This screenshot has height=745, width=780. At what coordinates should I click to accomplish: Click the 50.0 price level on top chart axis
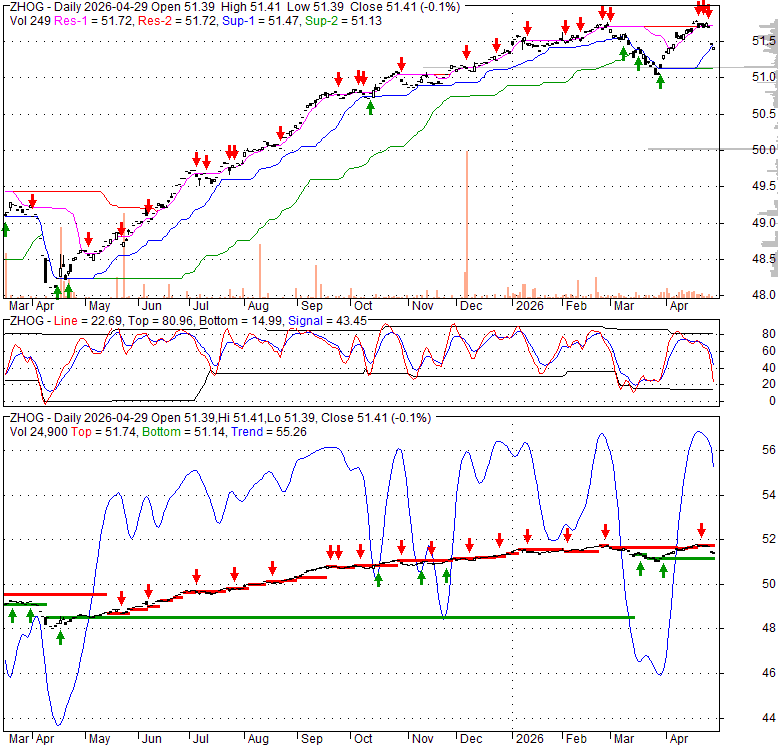tap(763, 150)
